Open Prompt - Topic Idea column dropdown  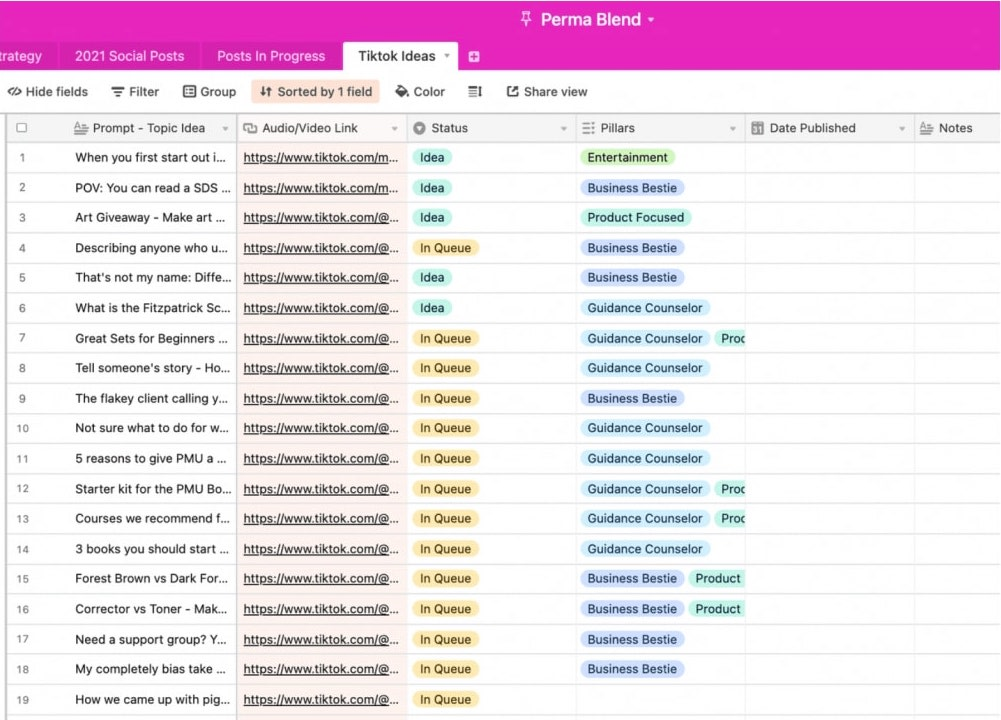(x=225, y=128)
